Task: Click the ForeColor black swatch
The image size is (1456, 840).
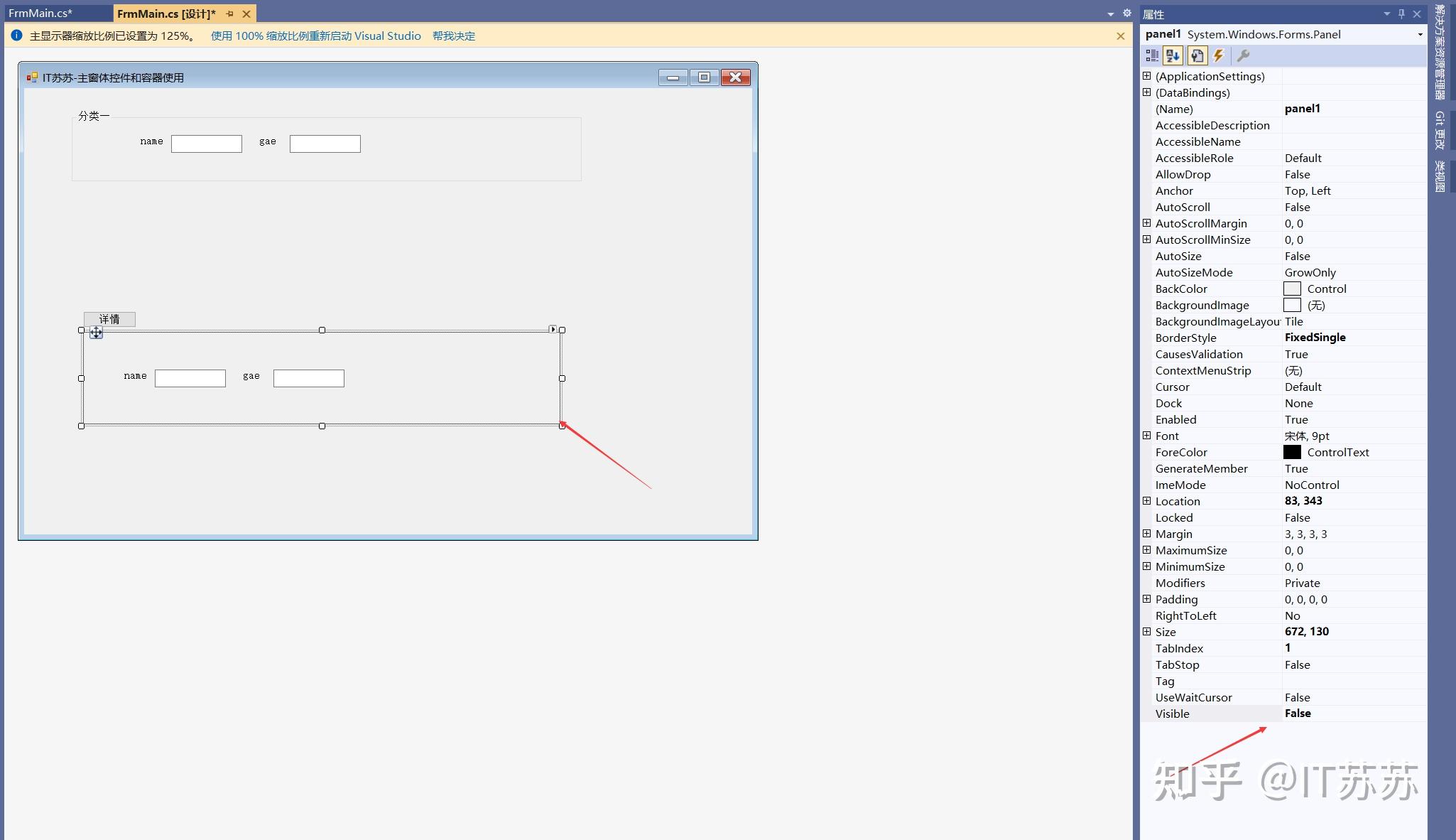Action: [1292, 452]
